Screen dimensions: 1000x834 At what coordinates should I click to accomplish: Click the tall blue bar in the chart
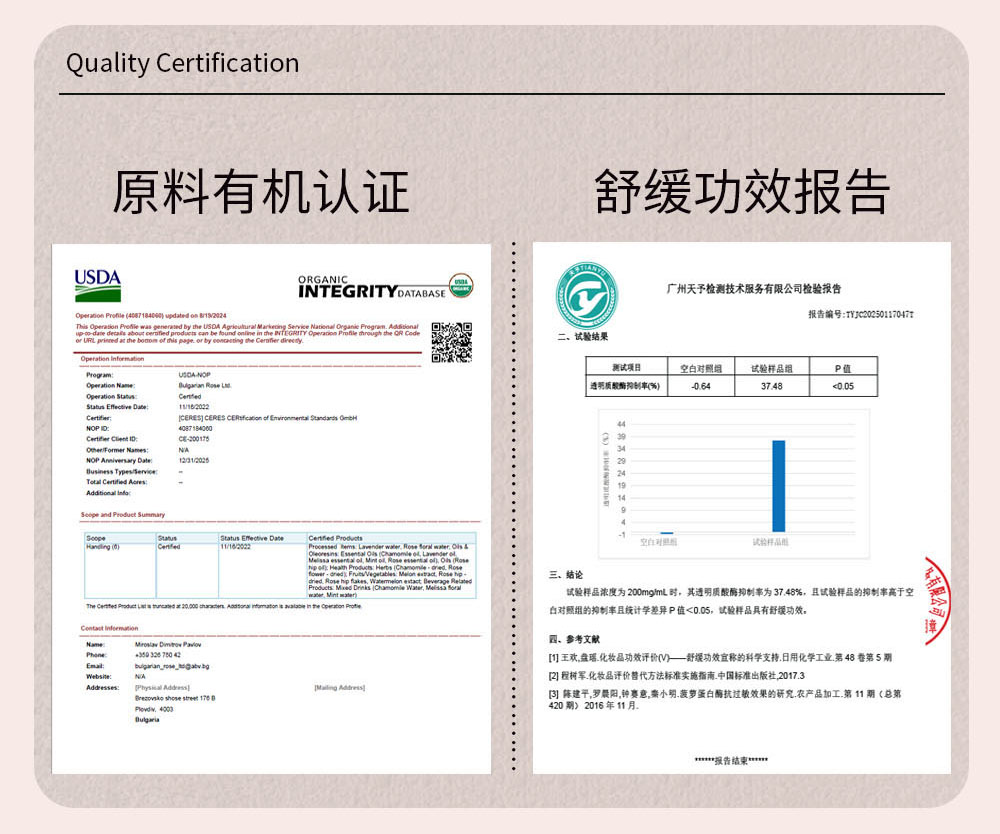[x=779, y=486]
